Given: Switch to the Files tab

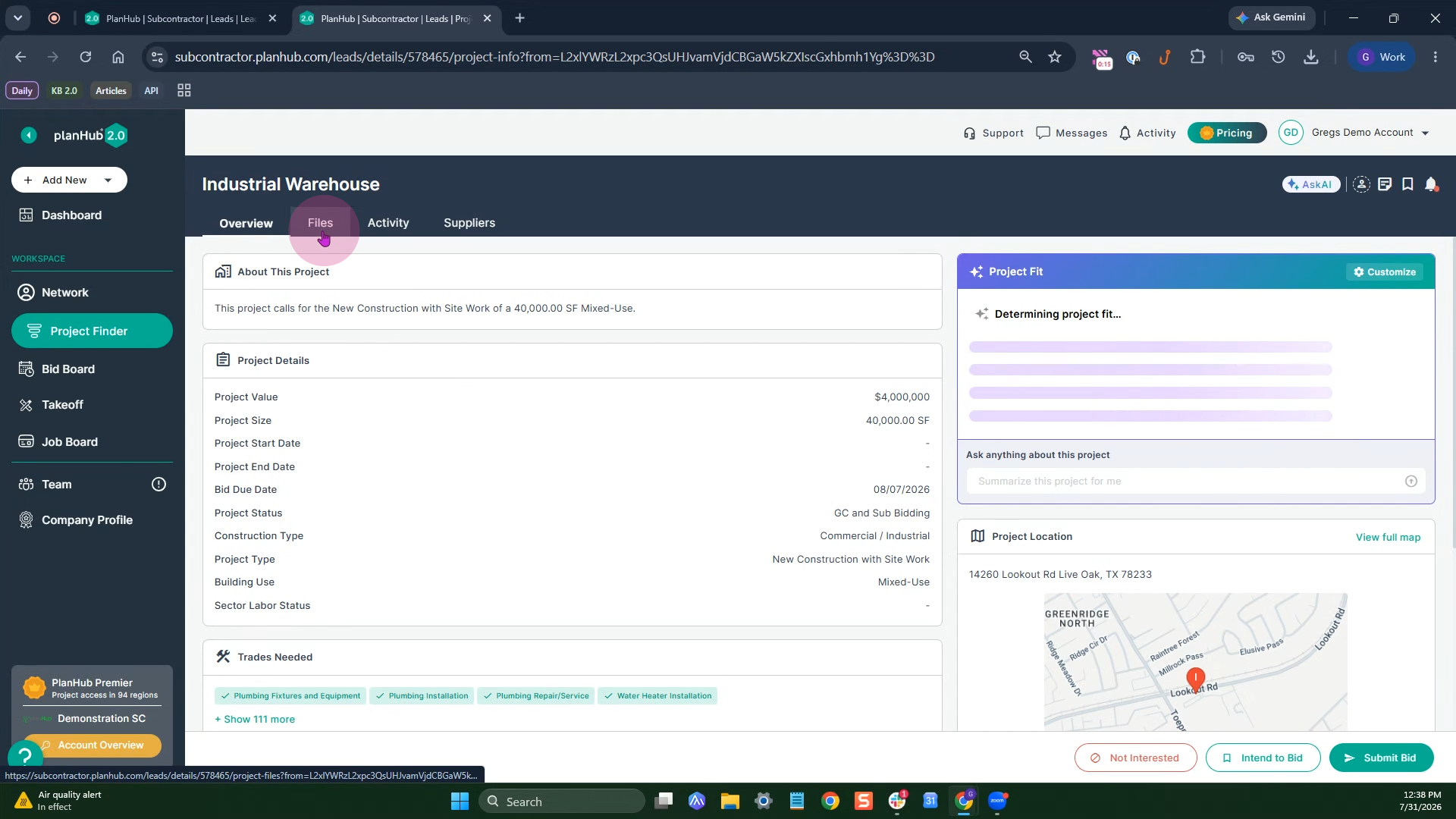Looking at the screenshot, I should 320,223.
